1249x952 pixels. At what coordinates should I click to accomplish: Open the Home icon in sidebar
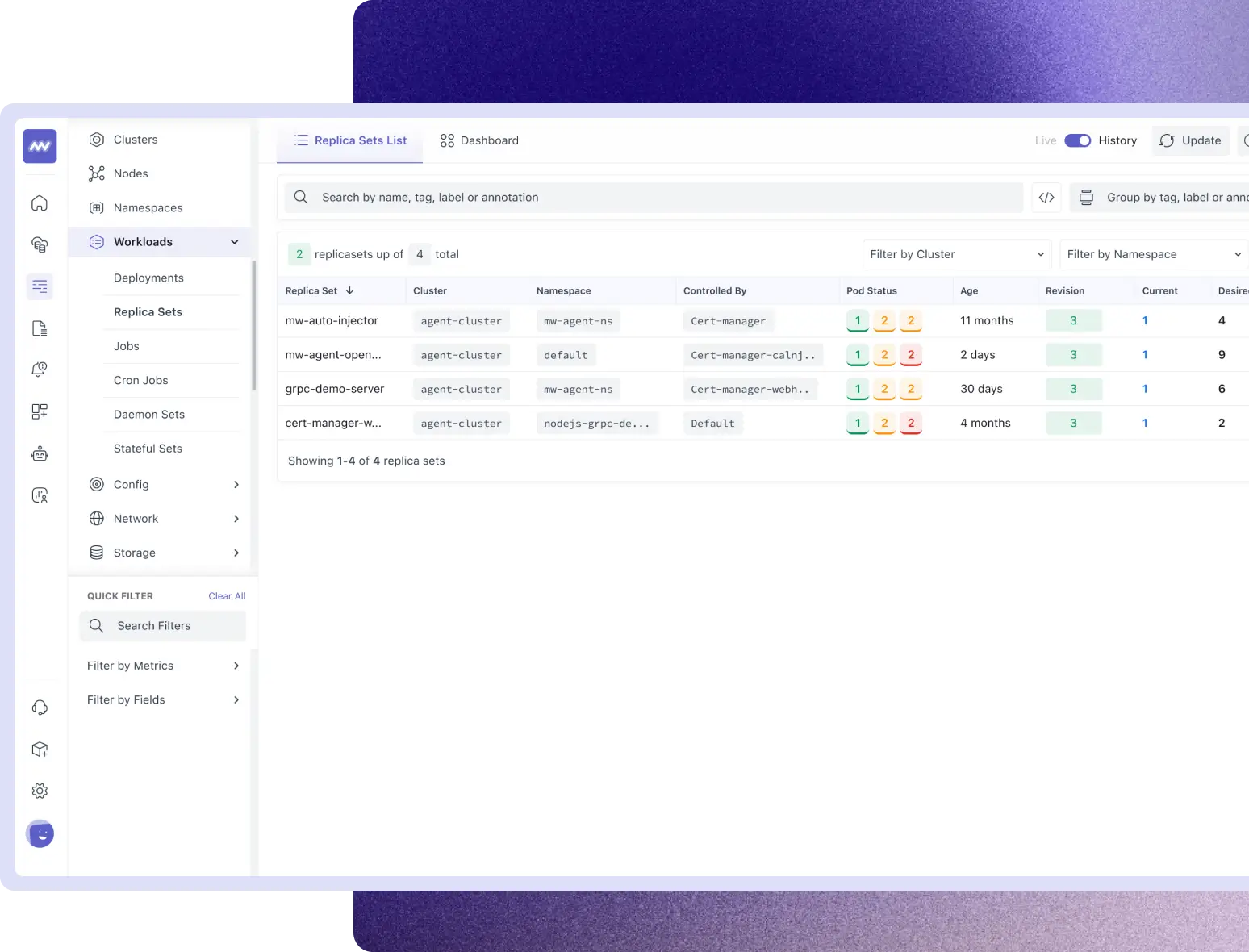tap(39, 203)
